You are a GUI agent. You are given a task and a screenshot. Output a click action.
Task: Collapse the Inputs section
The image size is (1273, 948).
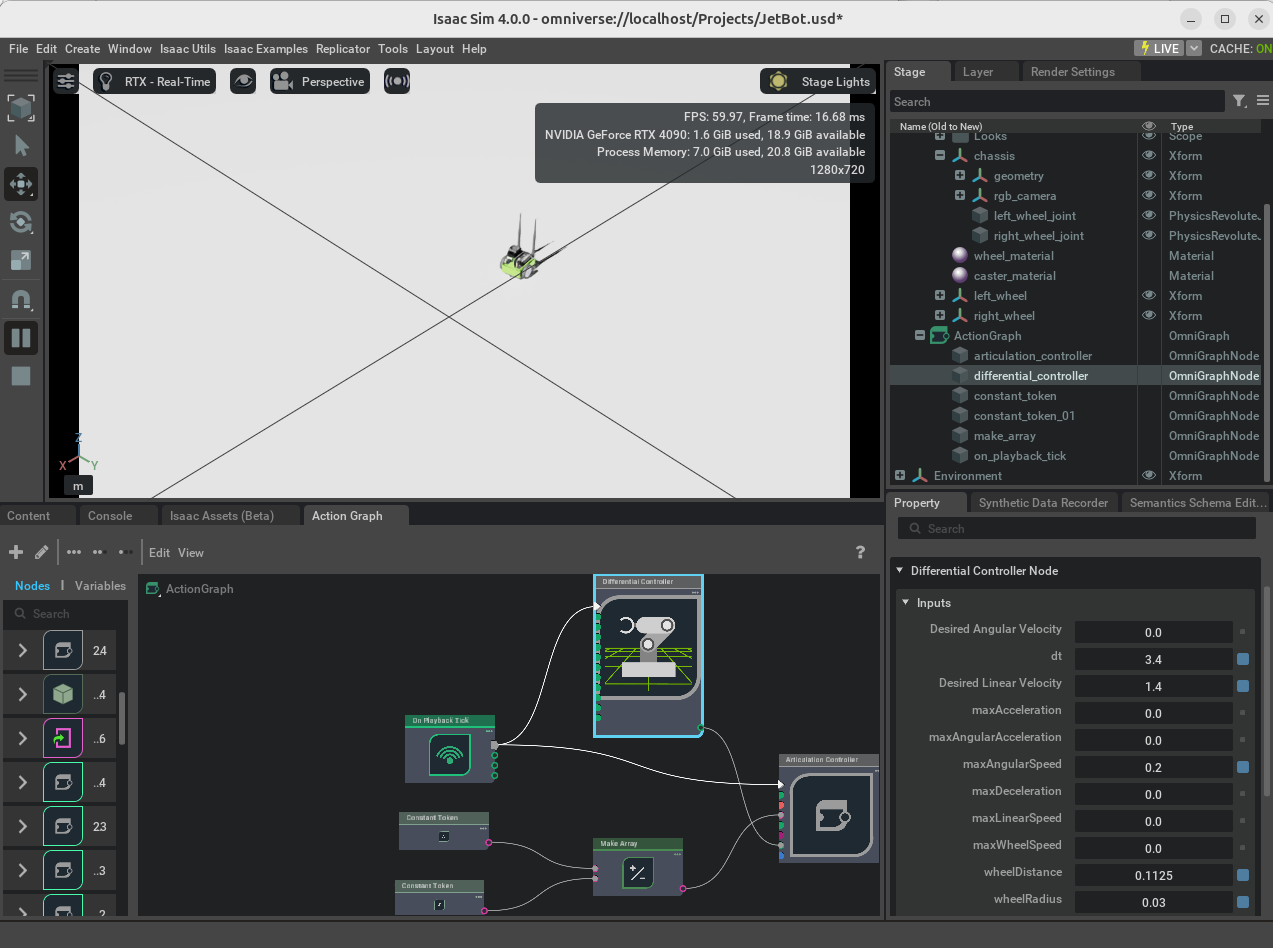906,603
